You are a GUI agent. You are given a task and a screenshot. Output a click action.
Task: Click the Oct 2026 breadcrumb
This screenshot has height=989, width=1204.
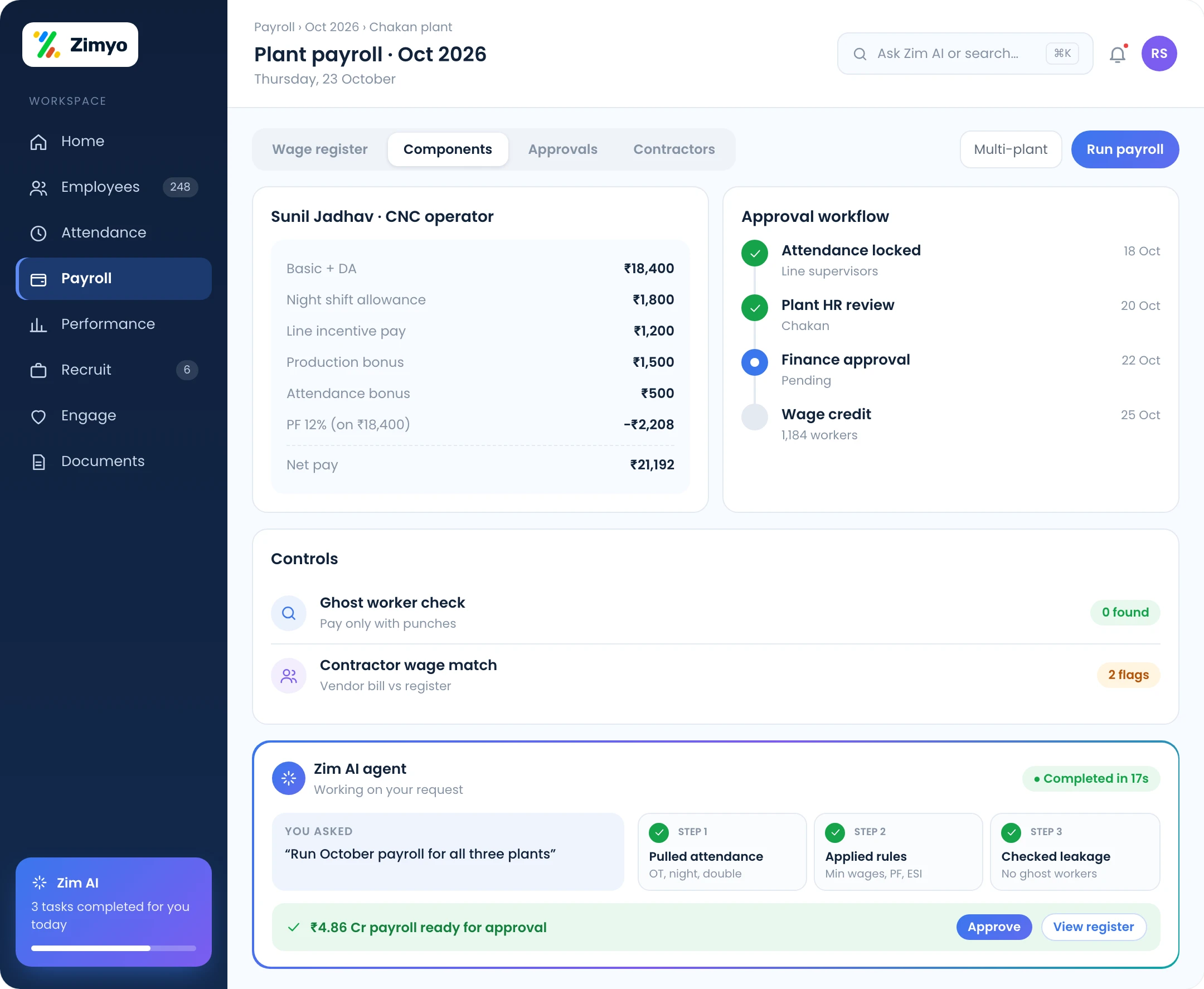point(332,27)
